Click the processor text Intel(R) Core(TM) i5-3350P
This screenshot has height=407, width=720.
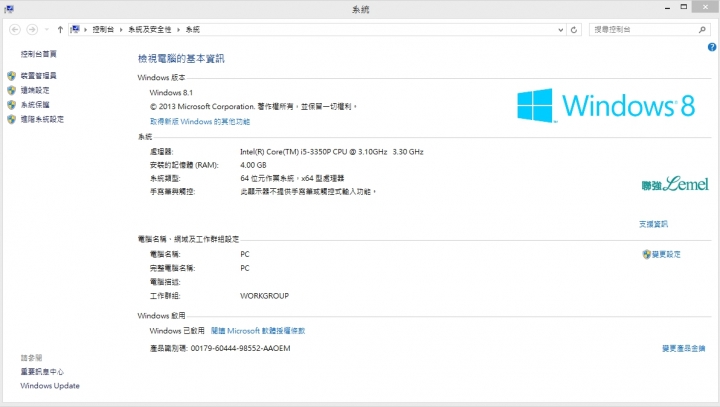click(332, 152)
